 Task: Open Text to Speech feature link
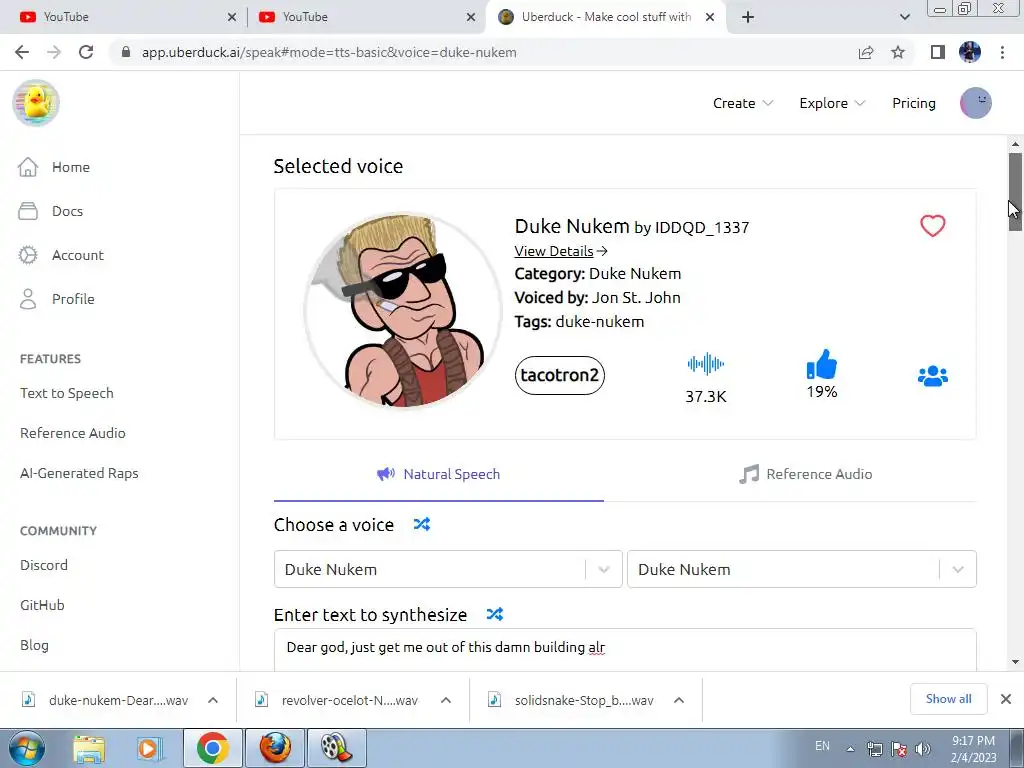(x=67, y=393)
